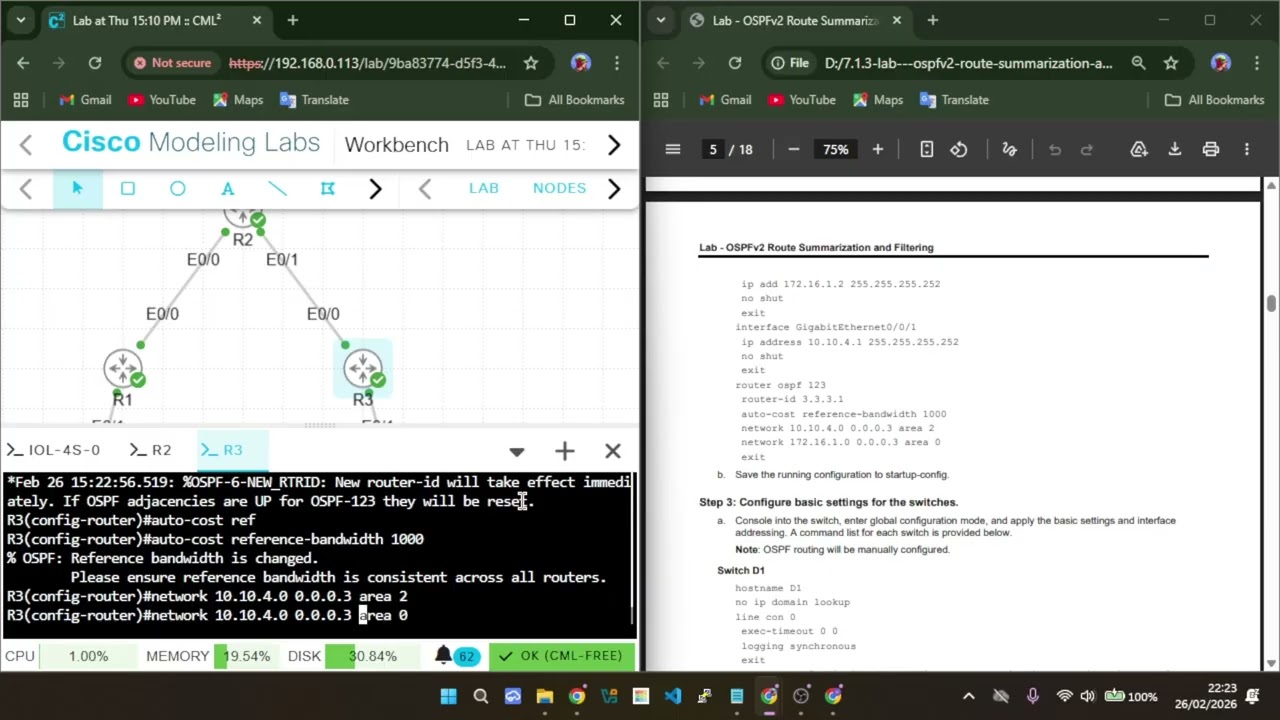This screenshot has height=720, width=1280.
Task: Click the Not secure badge in address bar
Action: pos(173,63)
